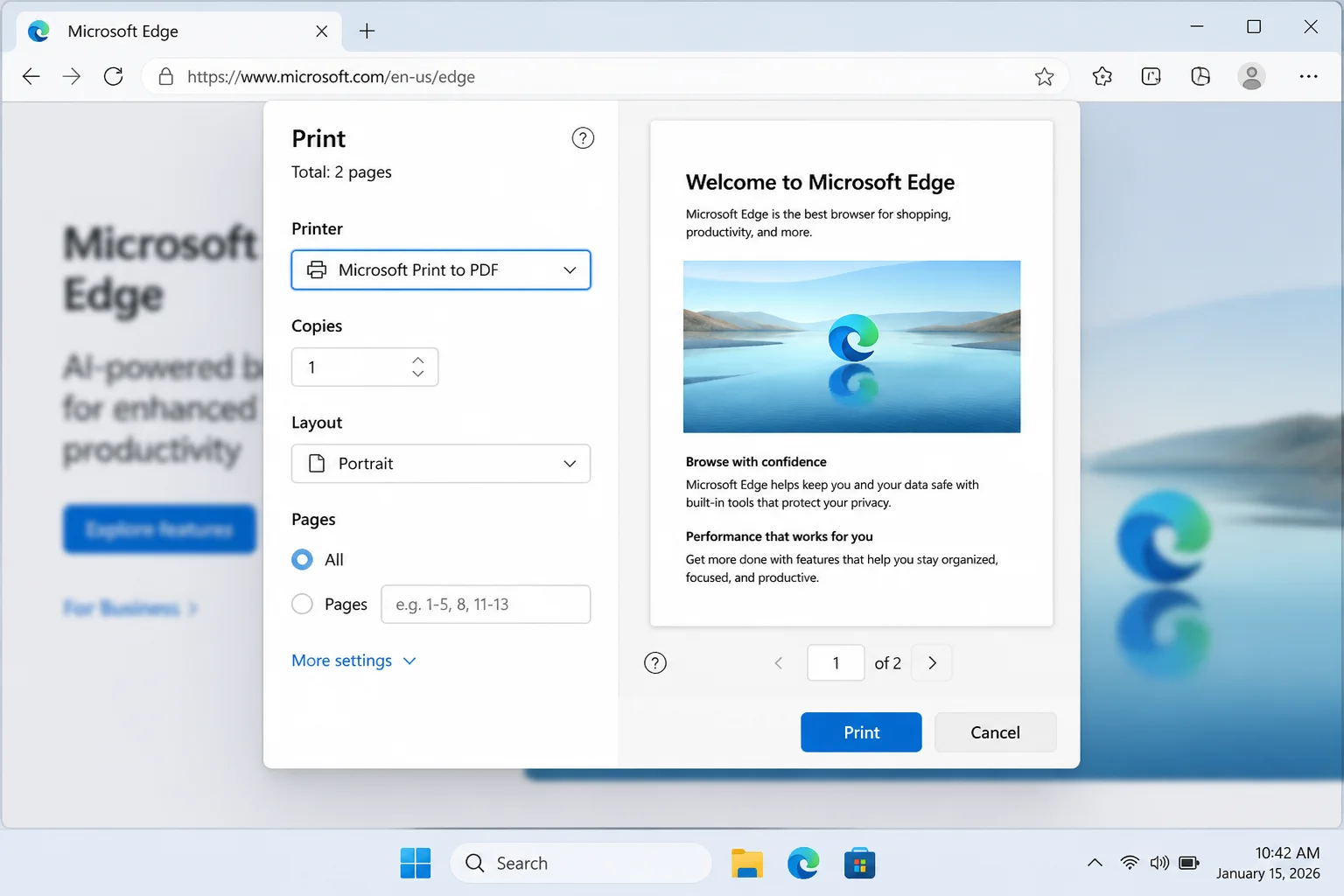This screenshot has height=896, width=1344.
Task: Click the address bar URL microsoft.com/en-us/edge
Action: [x=331, y=77]
